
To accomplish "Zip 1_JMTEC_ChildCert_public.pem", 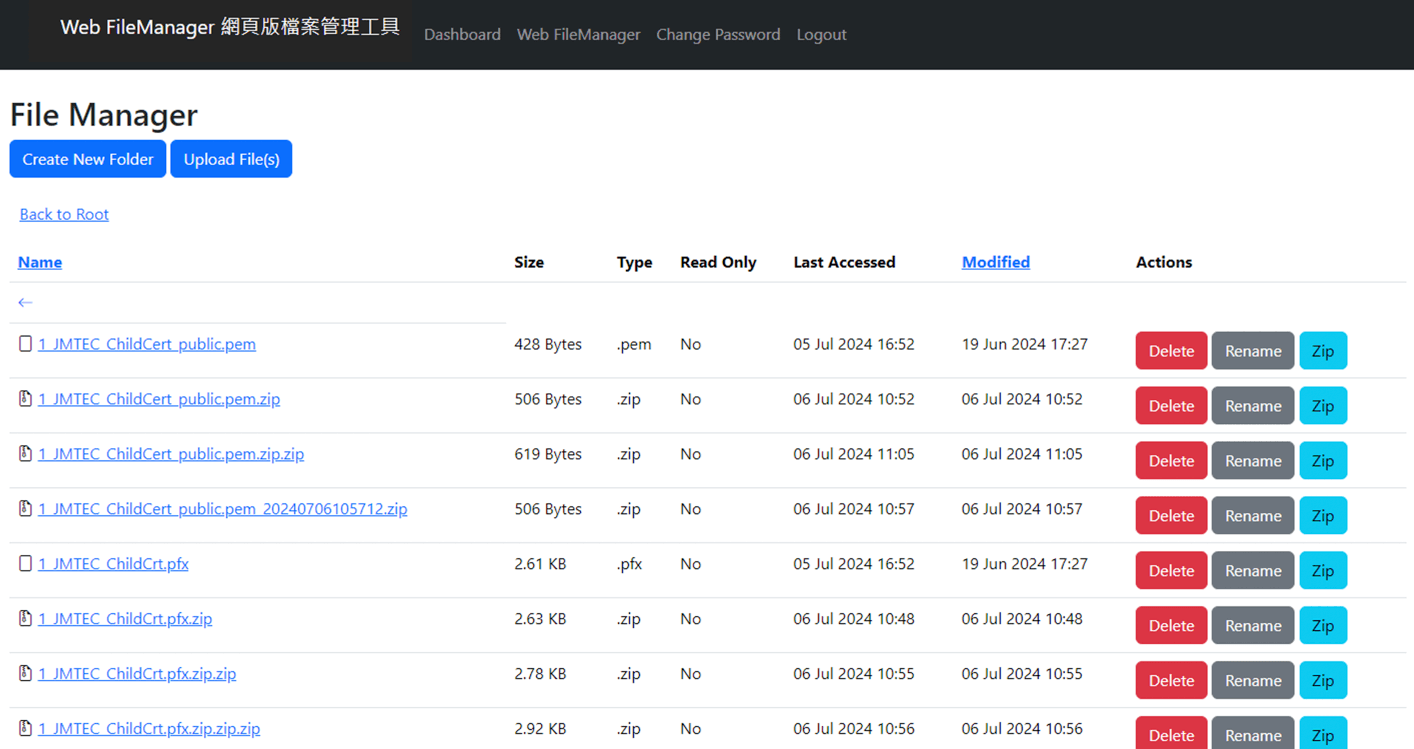I will [x=1323, y=351].
